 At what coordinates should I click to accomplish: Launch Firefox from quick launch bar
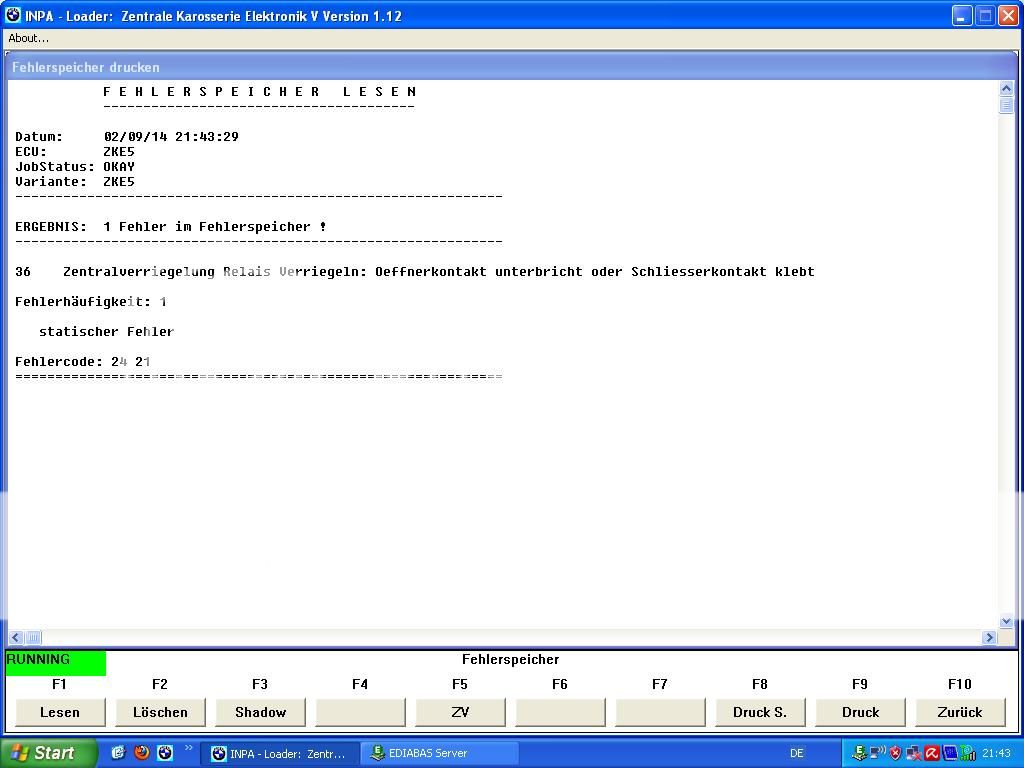(x=141, y=753)
